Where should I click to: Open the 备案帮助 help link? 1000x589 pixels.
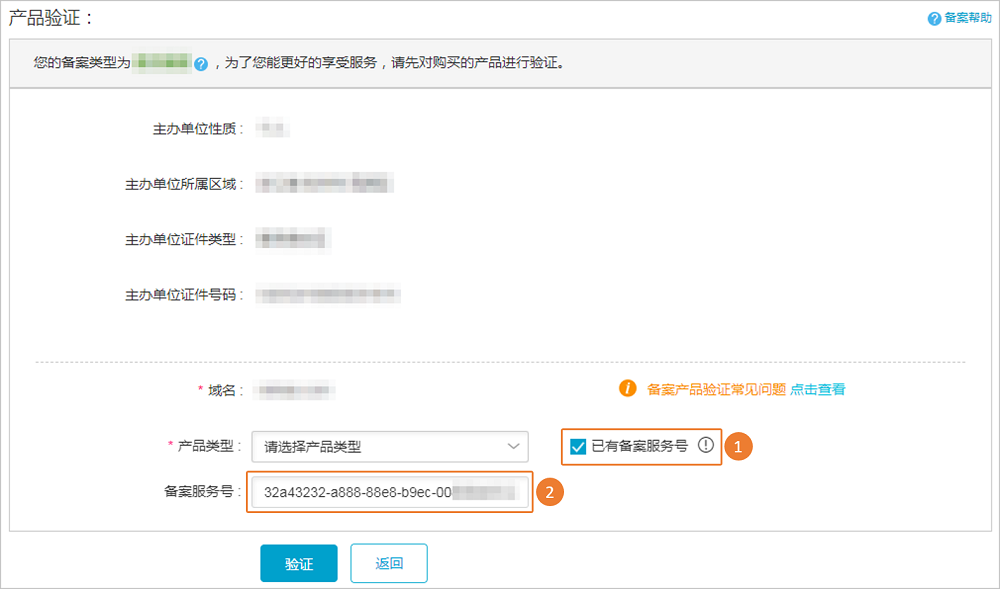tap(968, 18)
